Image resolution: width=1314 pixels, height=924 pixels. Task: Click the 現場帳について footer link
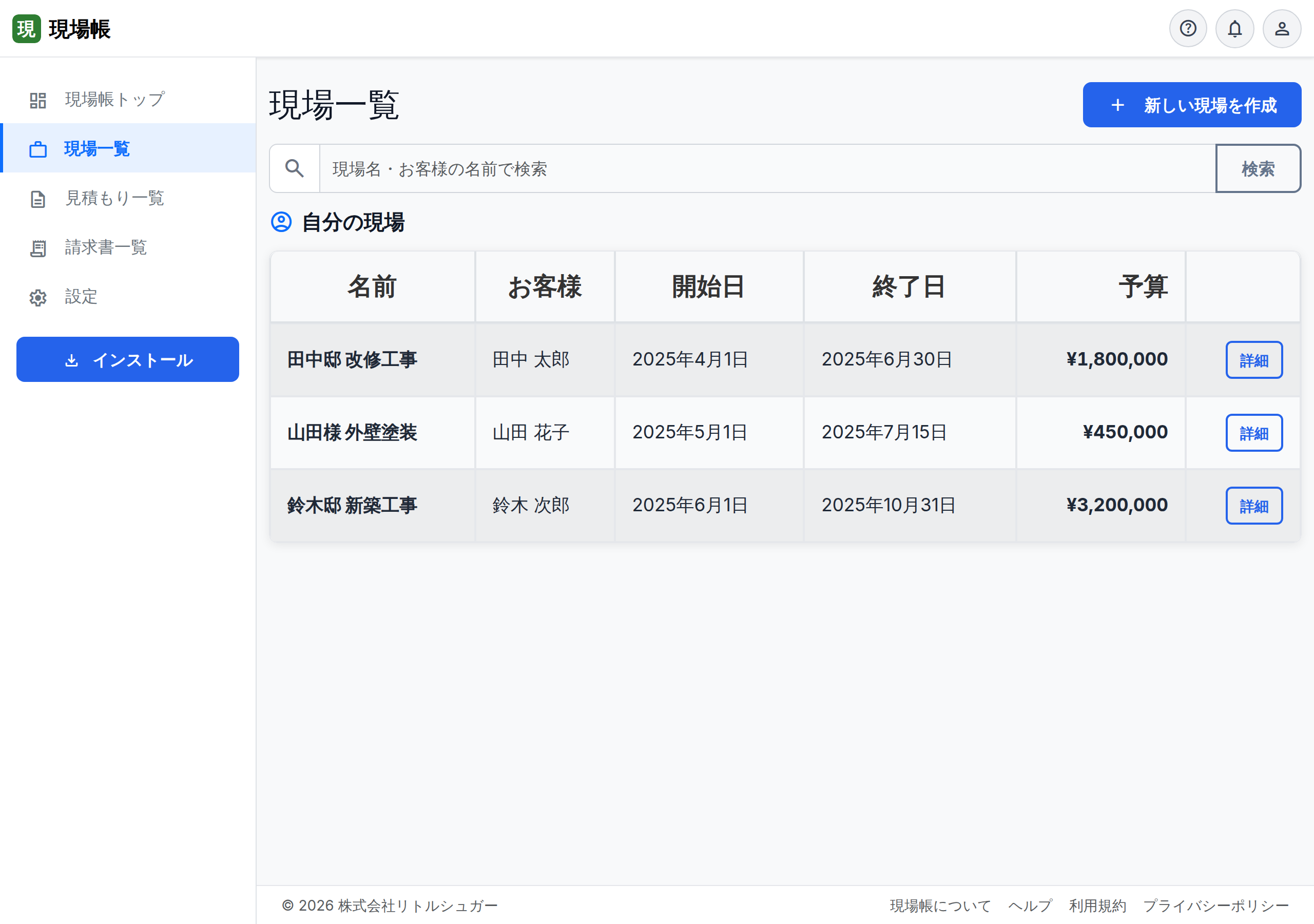pyautogui.click(x=940, y=906)
